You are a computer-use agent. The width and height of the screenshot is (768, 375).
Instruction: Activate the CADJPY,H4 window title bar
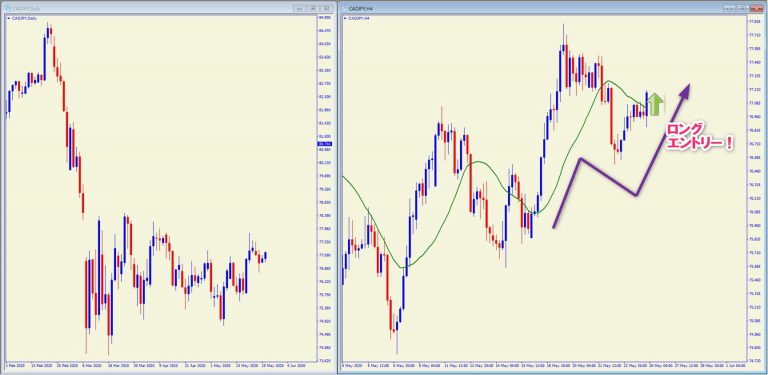pyautogui.click(x=534, y=9)
